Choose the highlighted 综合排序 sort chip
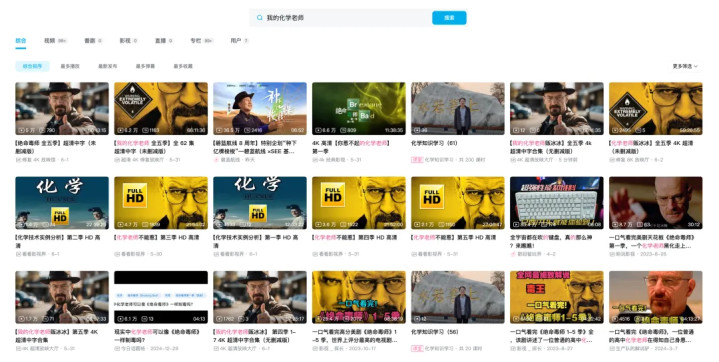Screen dimensions: 719x362 (x=32, y=66)
